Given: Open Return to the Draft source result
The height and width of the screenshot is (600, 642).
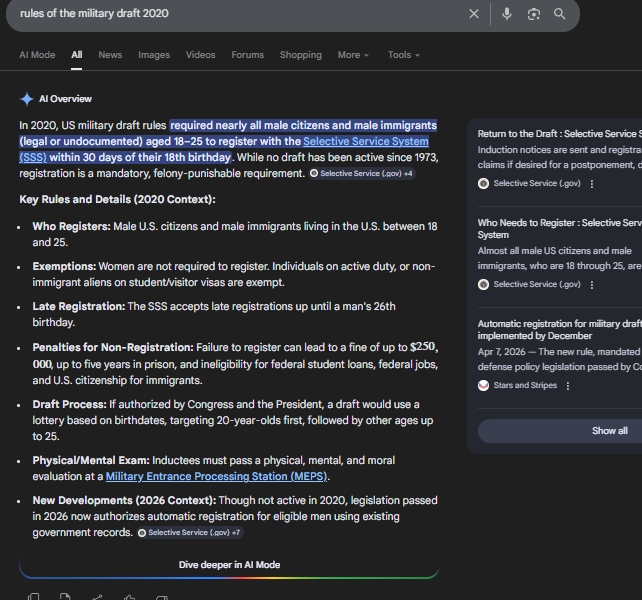Looking at the screenshot, I should (x=560, y=134).
